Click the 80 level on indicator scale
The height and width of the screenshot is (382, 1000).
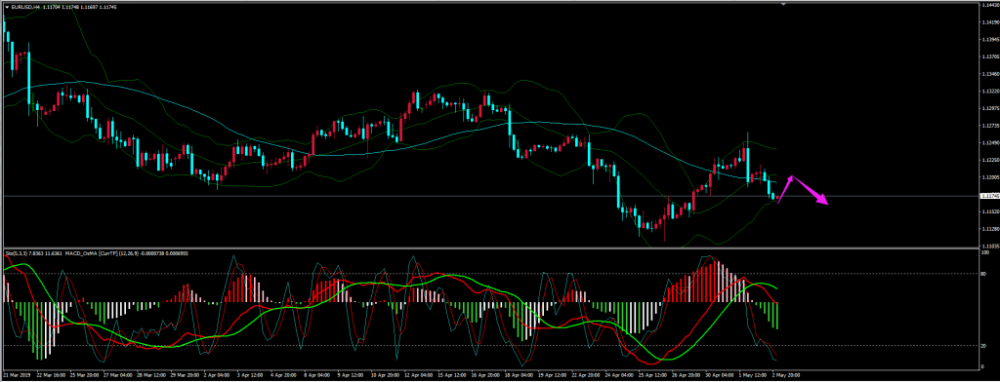[984, 274]
